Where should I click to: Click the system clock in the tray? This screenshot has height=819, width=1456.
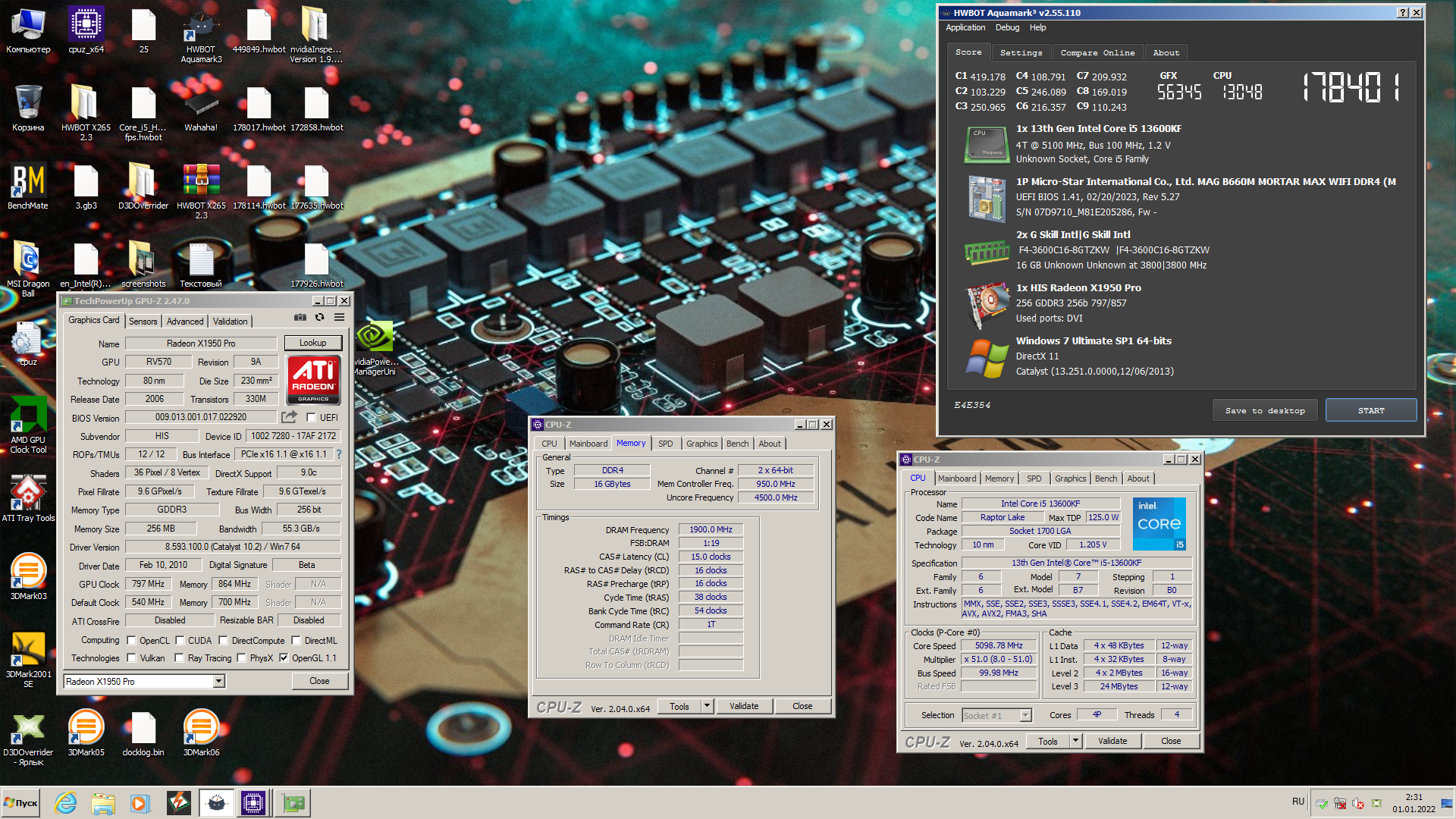1414,803
